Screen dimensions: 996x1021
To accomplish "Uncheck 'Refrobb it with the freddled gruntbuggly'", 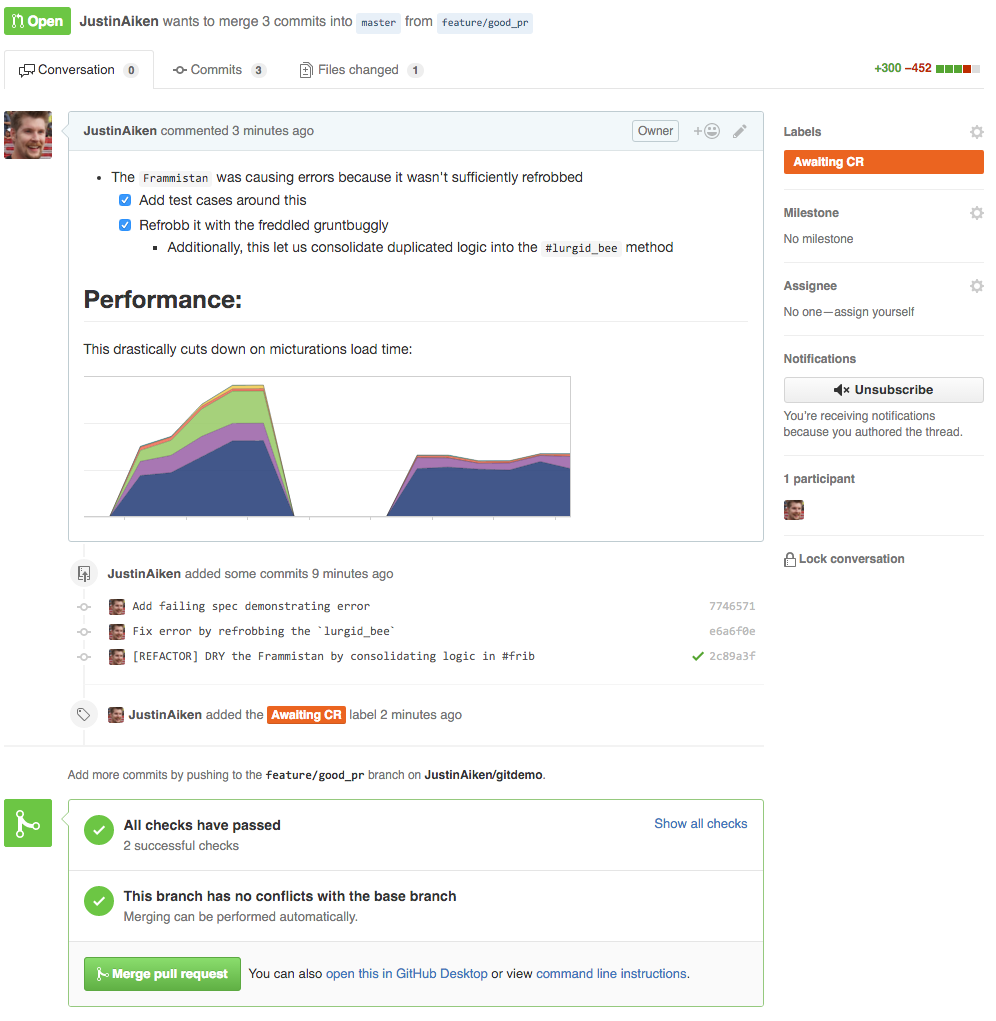I will coord(125,225).
